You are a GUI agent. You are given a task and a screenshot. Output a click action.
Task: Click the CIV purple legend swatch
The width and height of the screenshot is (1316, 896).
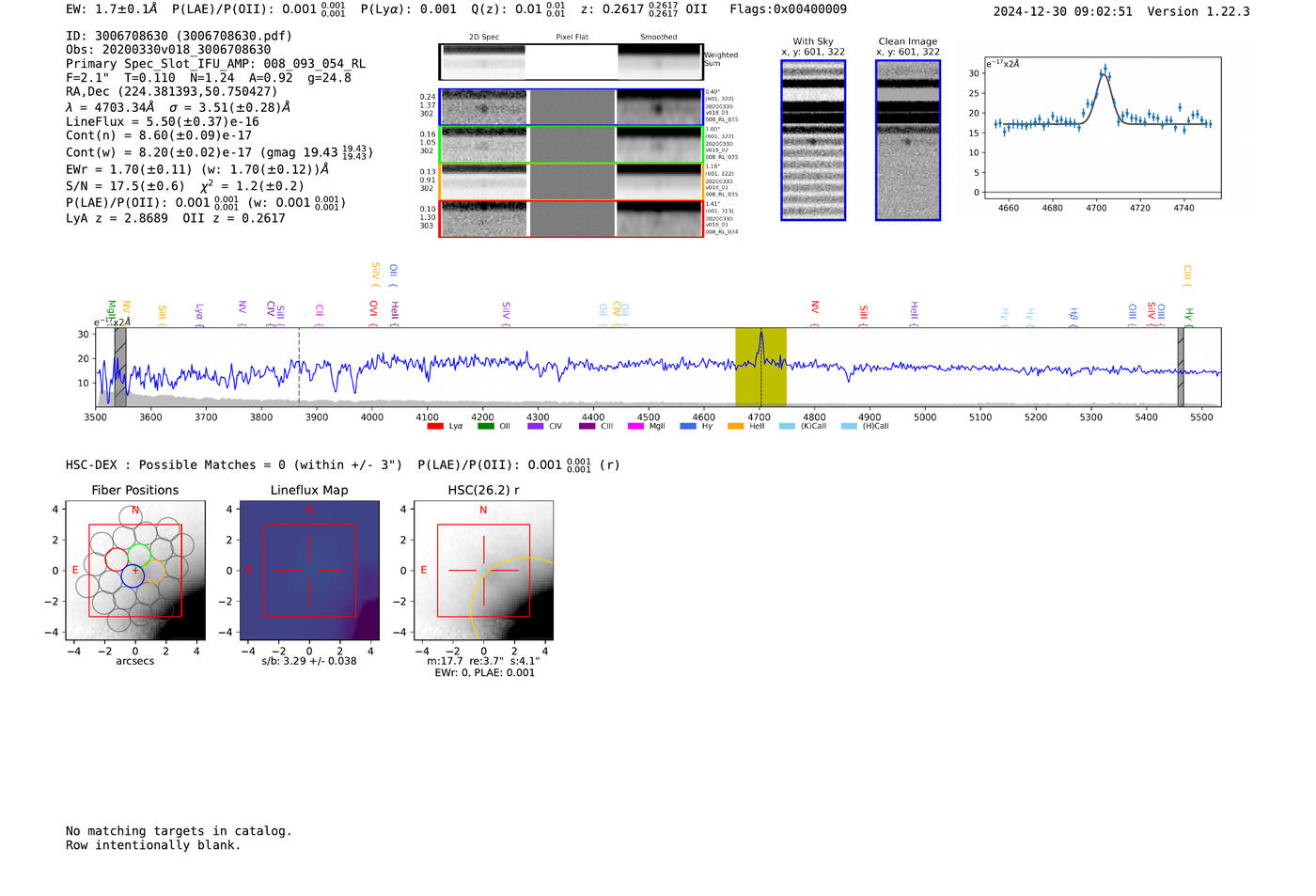point(536,427)
